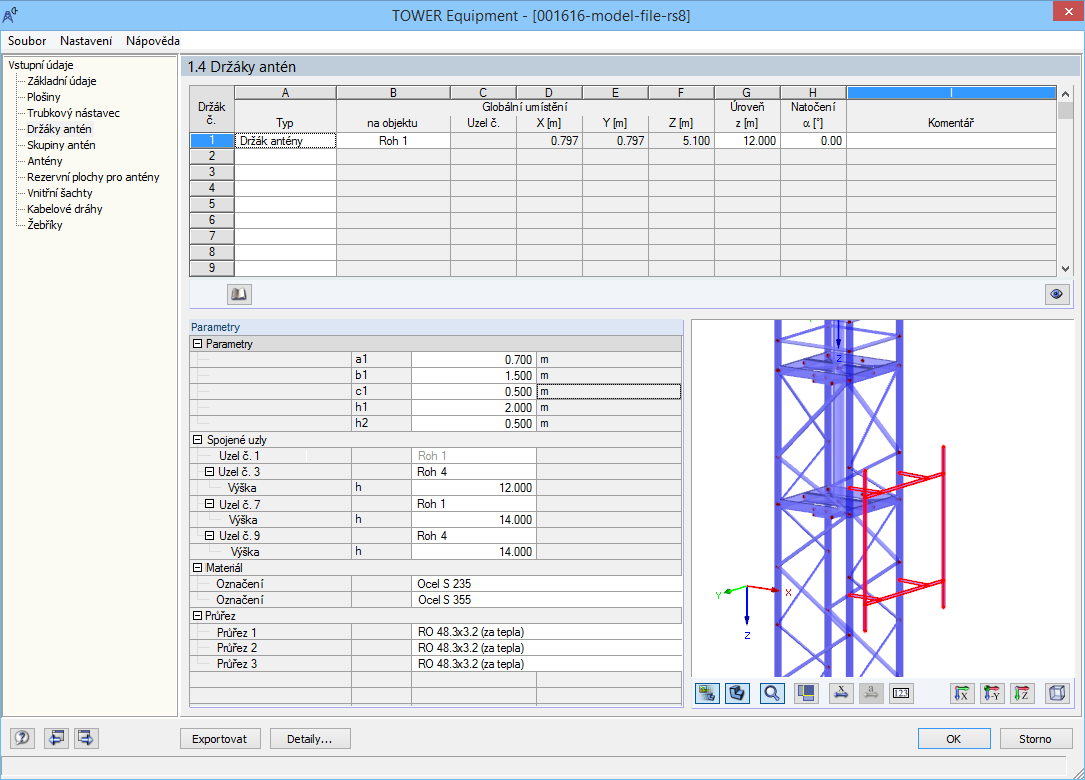This screenshot has height=780, width=1085.
Task: Edit the h2 value 0.500
Action: [473, 424]
